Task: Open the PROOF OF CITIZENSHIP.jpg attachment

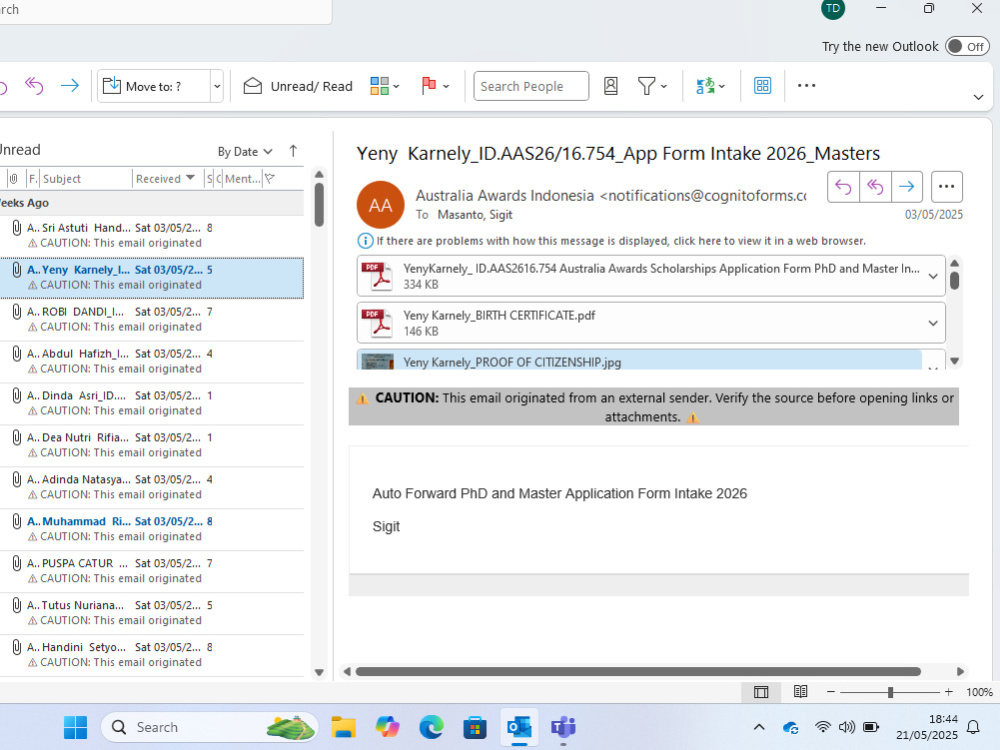Action: pyautogui.click(x=640, y=361)
